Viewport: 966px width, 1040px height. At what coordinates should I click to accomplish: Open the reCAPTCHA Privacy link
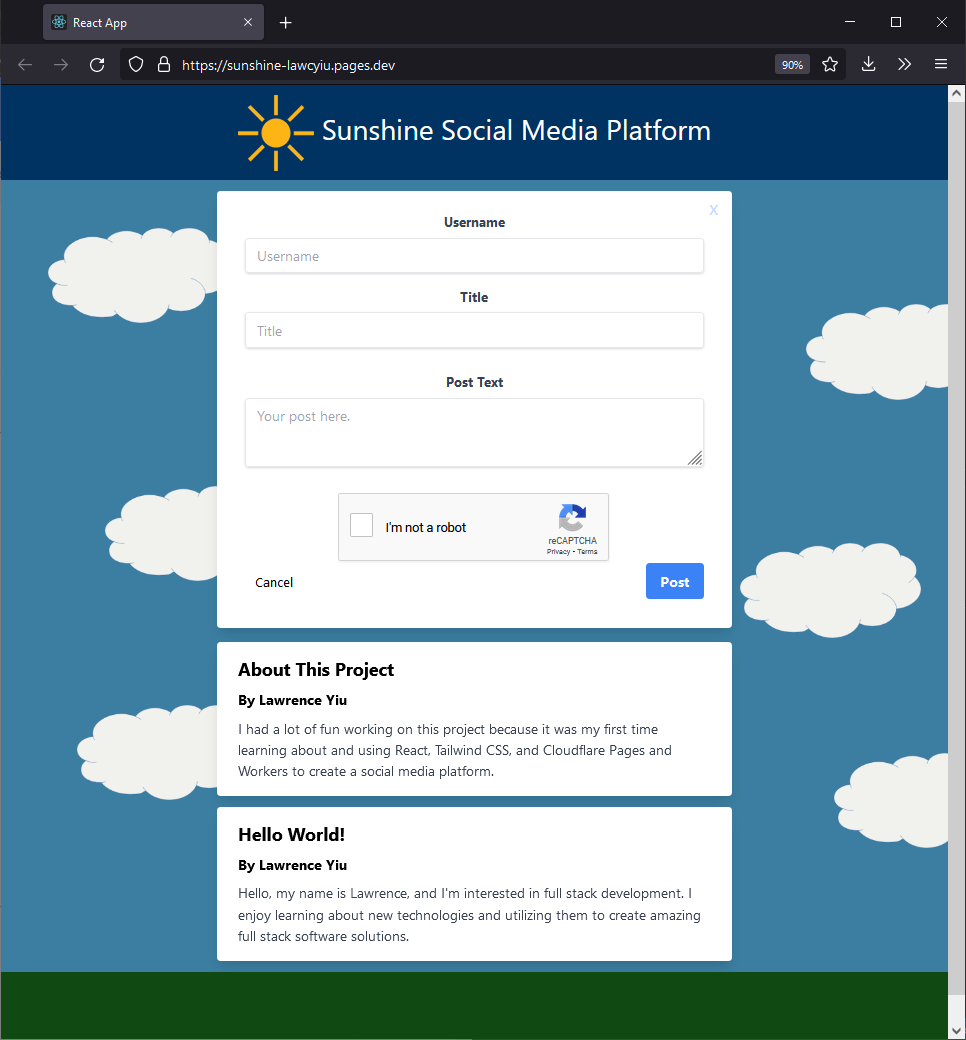tap(558, 551)
